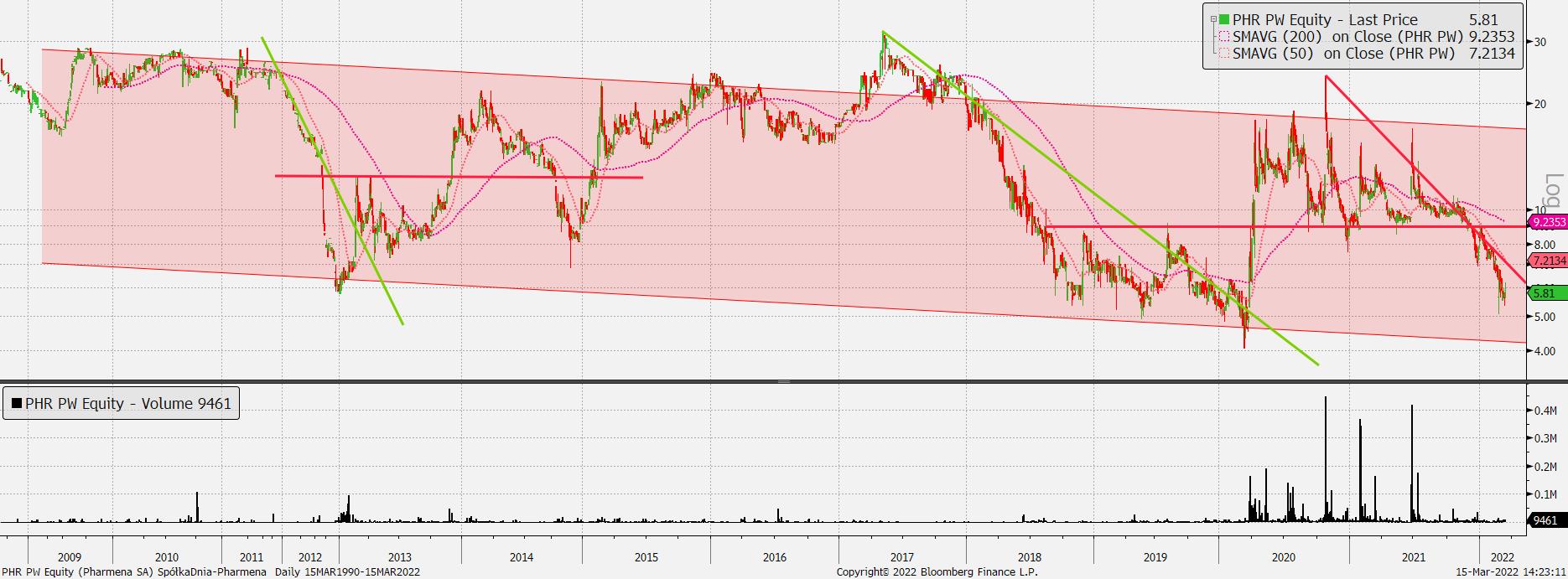
Task: Click red 7.2134 price axis tag
Action: click(1547, 261)
